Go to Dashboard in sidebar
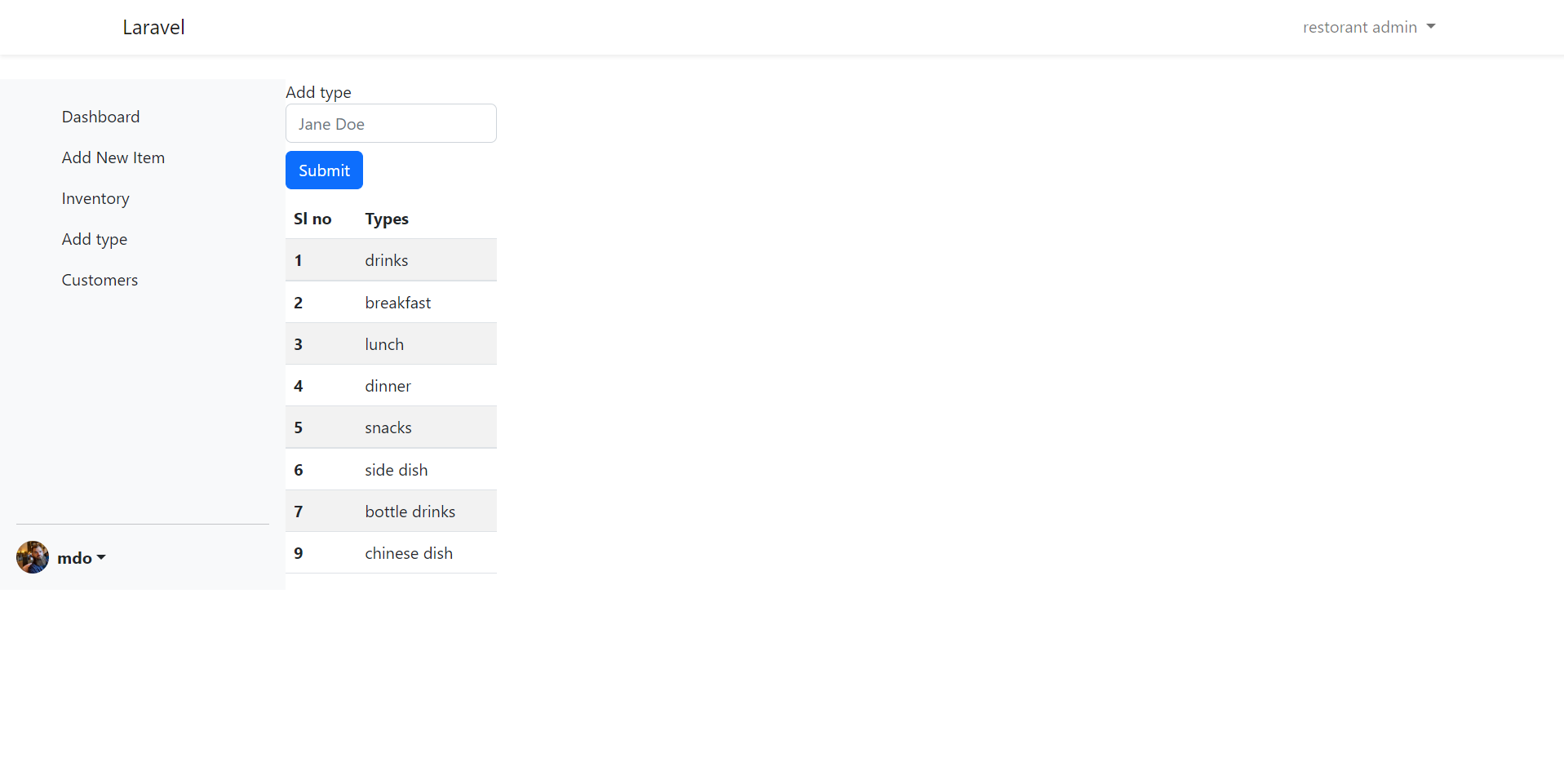This screenshot has height=784, width=1564. tap(100, 117)
